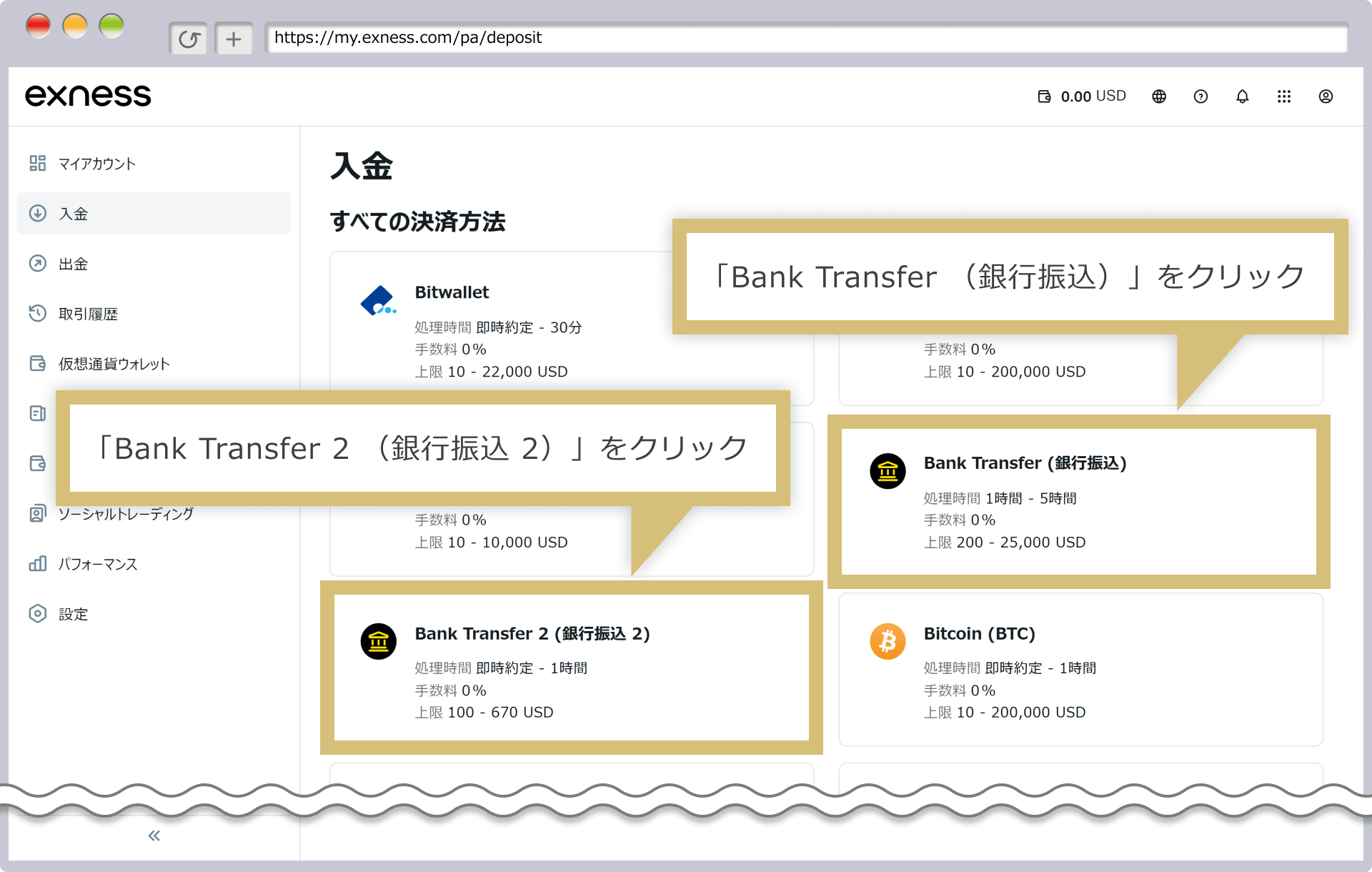Open パフォーマンス sidebar item
Viewport: 1372px width, 872px height.
pos(154,564)
